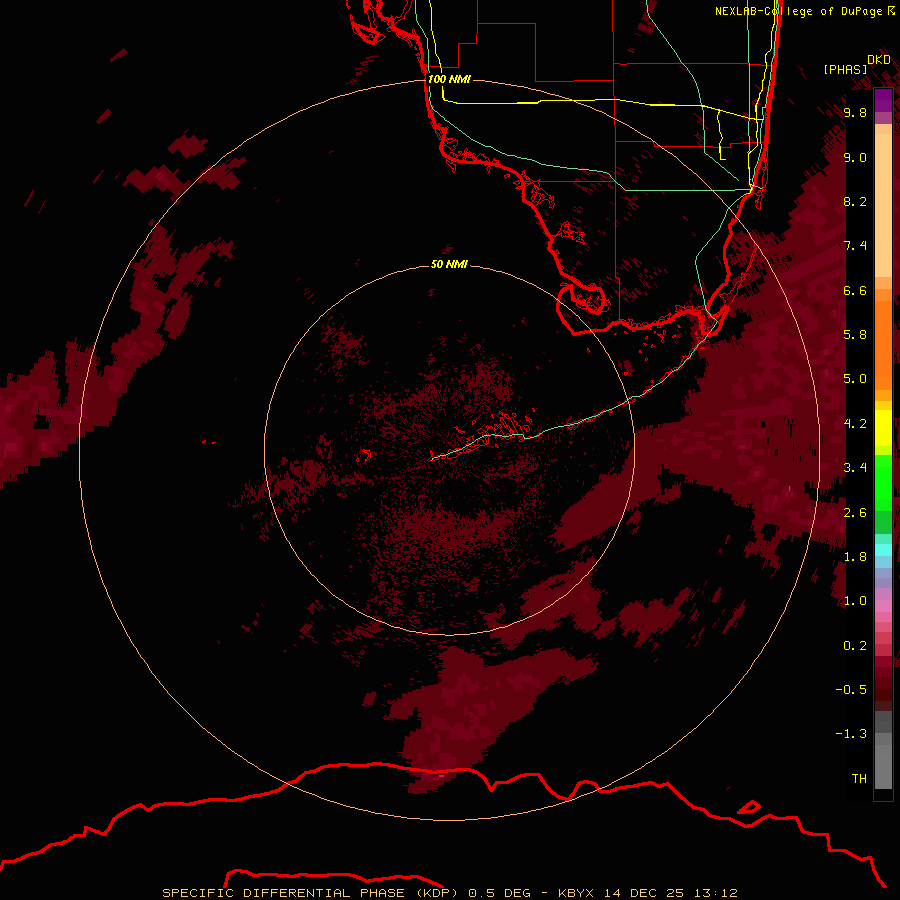Click the TH label on the color scale
The image size is (900, 900).
click(859, 778)
